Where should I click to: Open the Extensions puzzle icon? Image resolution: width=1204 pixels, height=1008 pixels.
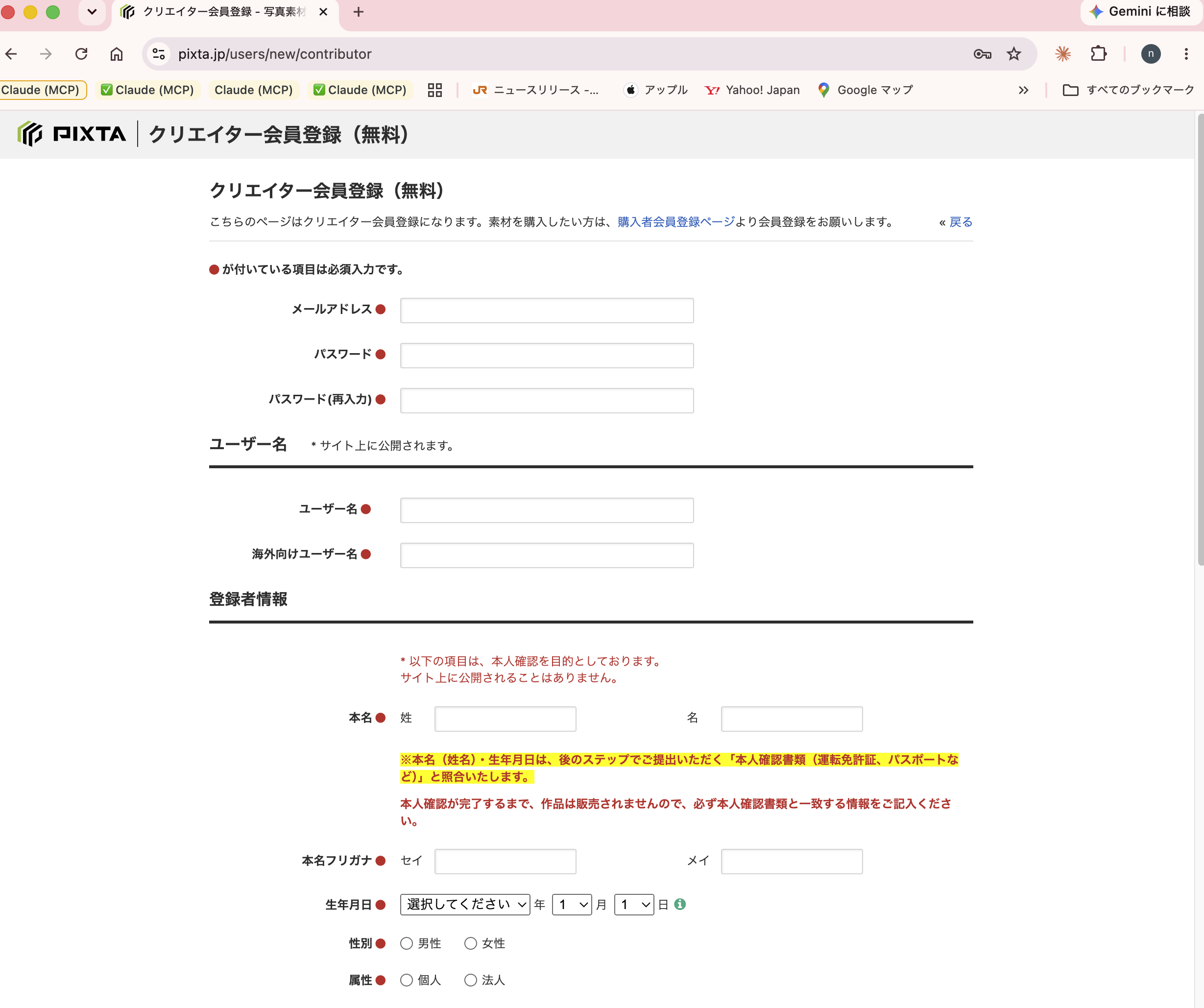click(1099, 54)
